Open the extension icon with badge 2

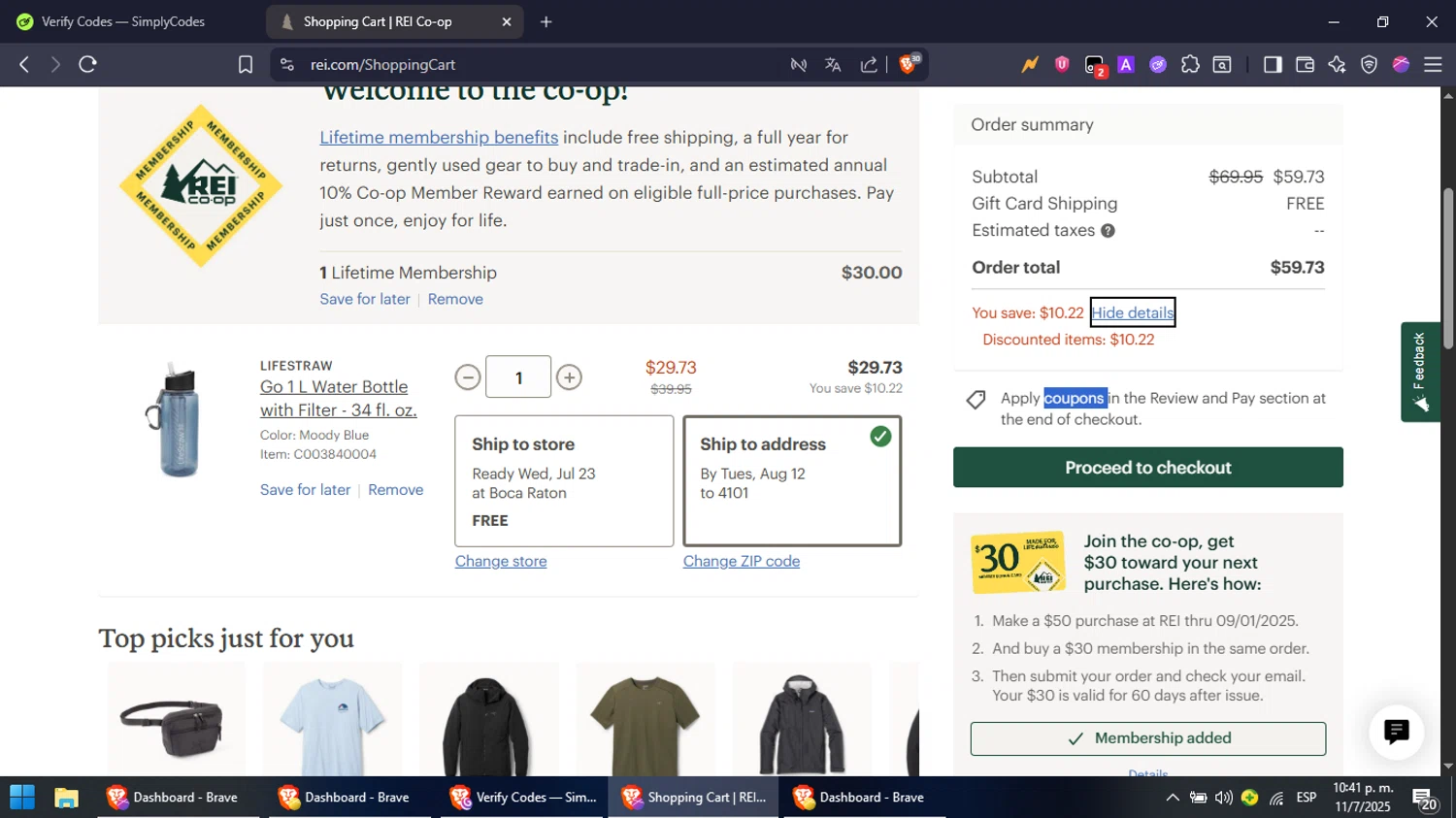(1095, 66)
